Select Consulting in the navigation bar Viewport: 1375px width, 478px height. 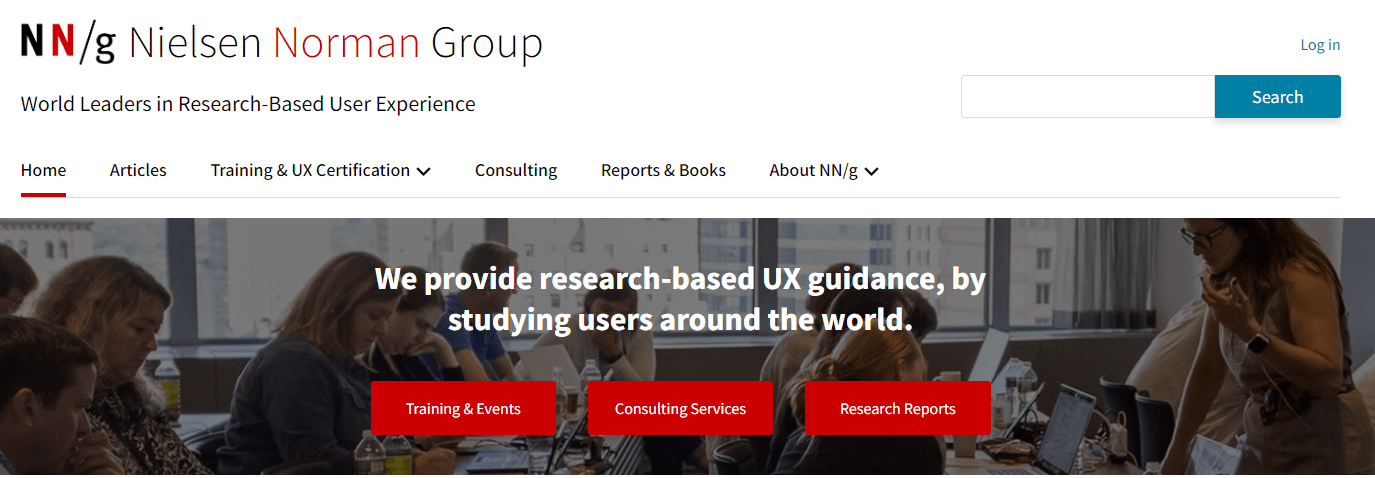[516, 170]
